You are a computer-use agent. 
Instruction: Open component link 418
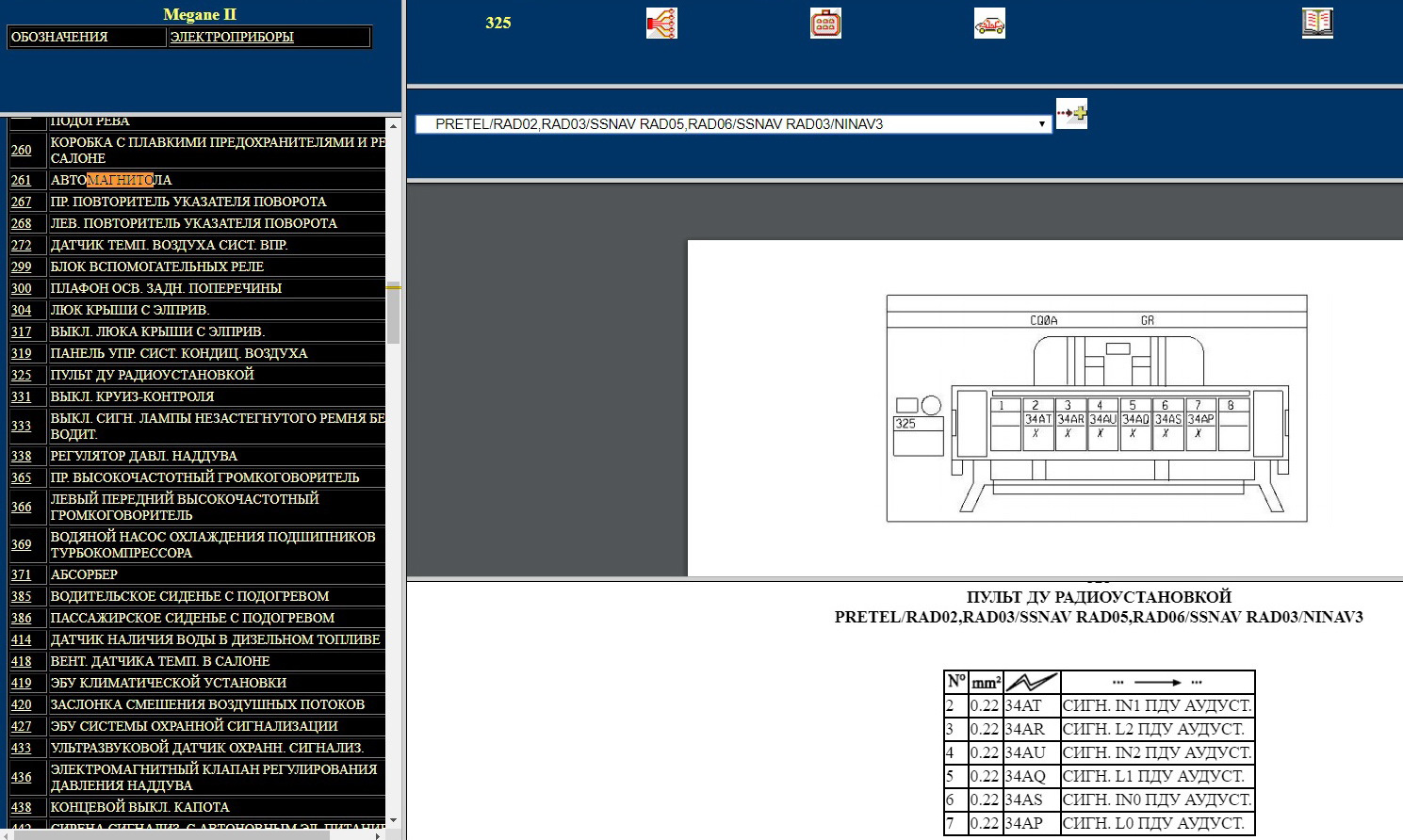22,661
